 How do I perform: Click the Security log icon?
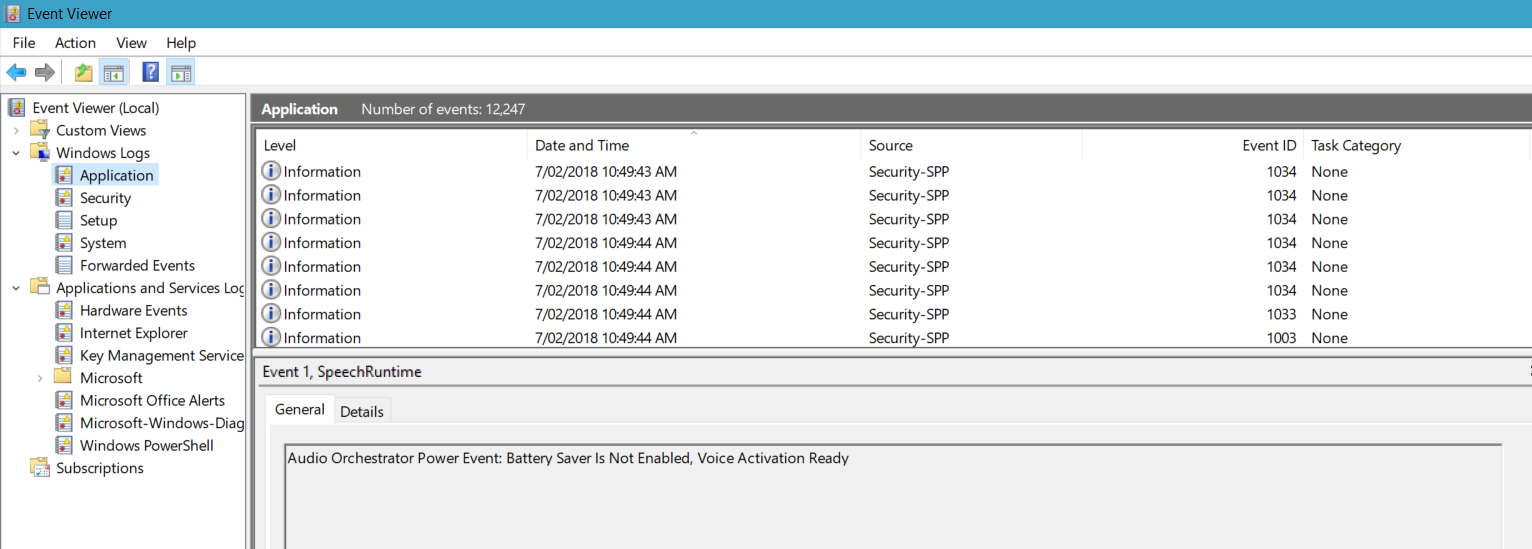point(64,198)
